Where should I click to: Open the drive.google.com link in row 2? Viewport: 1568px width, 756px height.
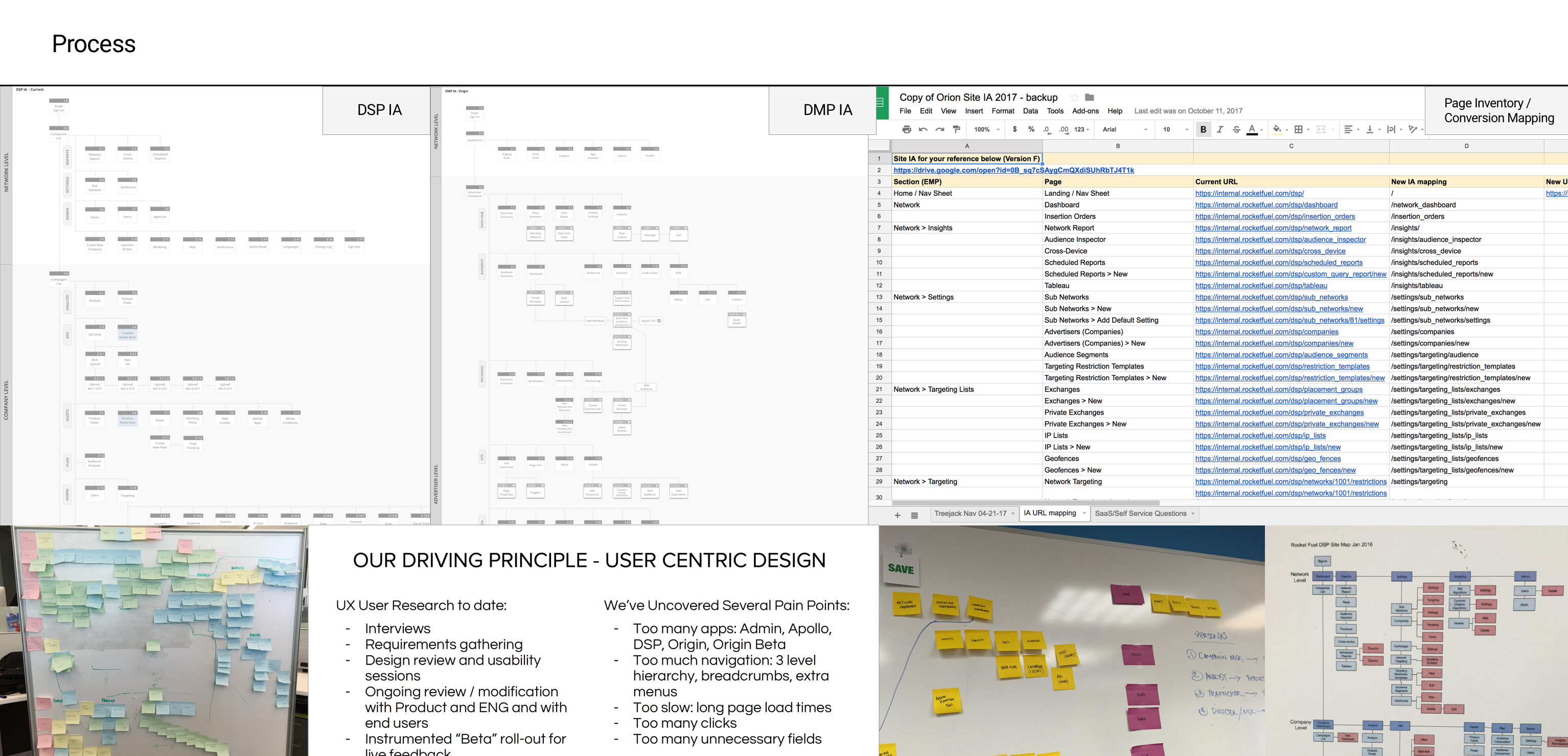point(1013,170)
